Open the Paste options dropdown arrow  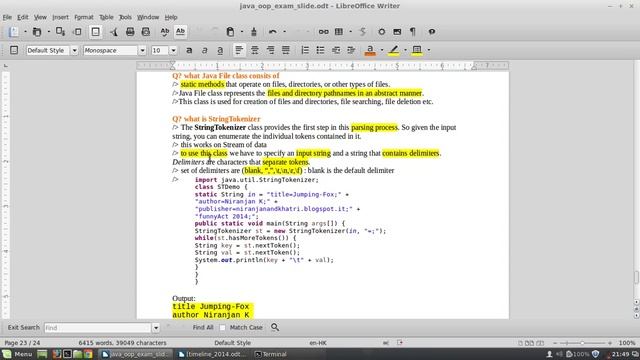[x=242, y=32]
